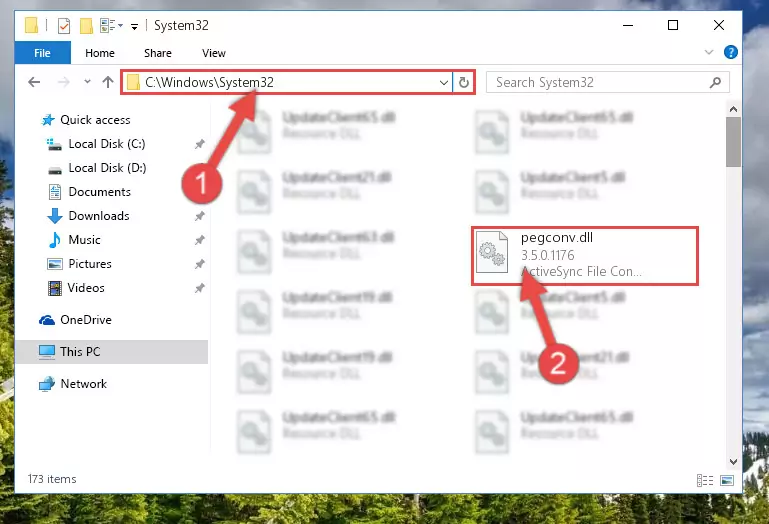Click pin icon next to Music
769x524 pixels.
point(200,240)
